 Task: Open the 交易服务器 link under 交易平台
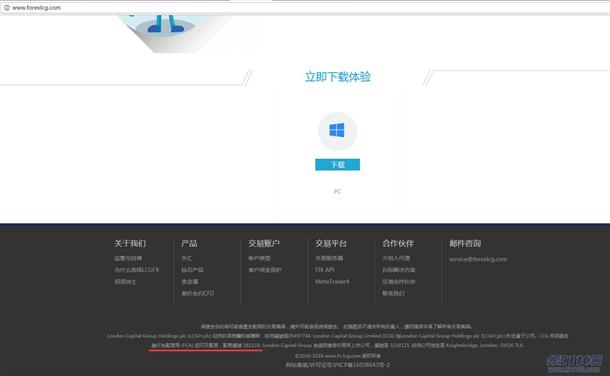(x=329, y=258)
